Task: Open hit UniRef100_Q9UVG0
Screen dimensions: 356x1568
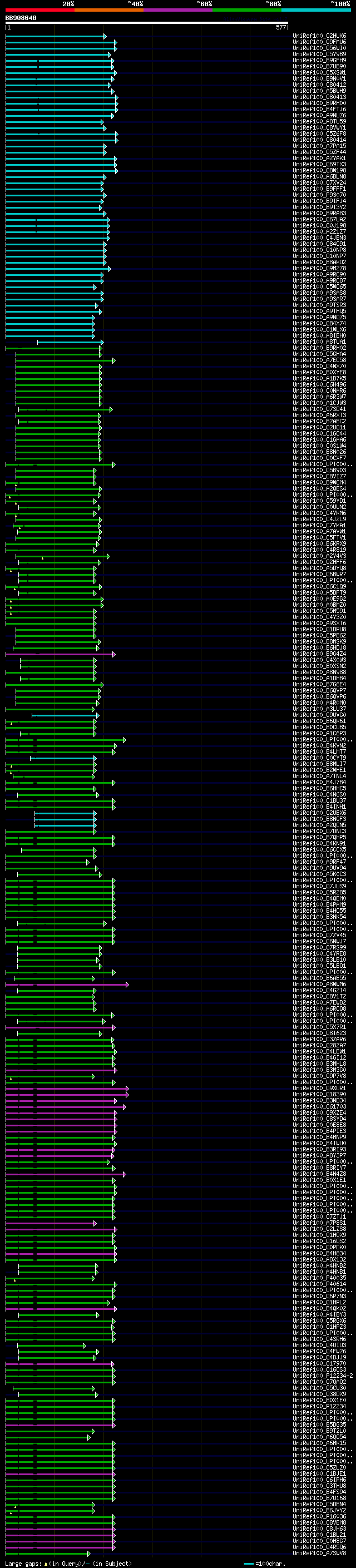Action: coord(319,715)
